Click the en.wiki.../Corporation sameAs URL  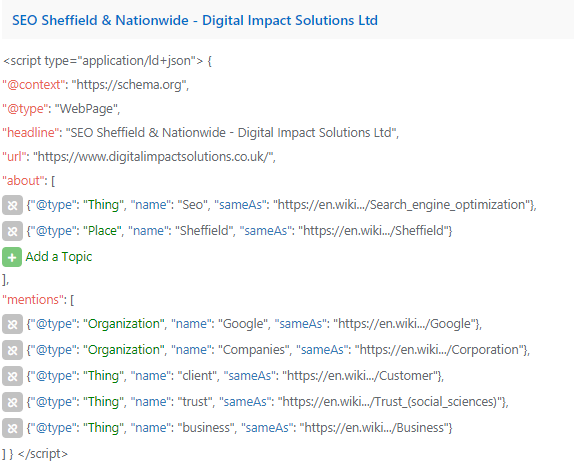coord(439,350)
